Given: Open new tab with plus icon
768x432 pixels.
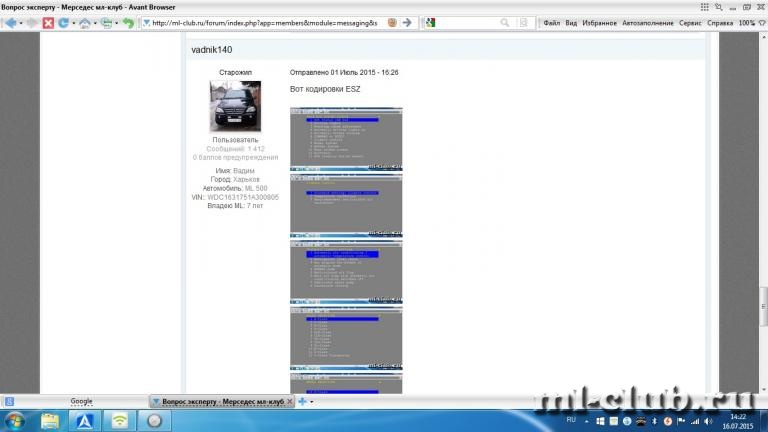Looking at the screenshot, I should pos(303,401).
